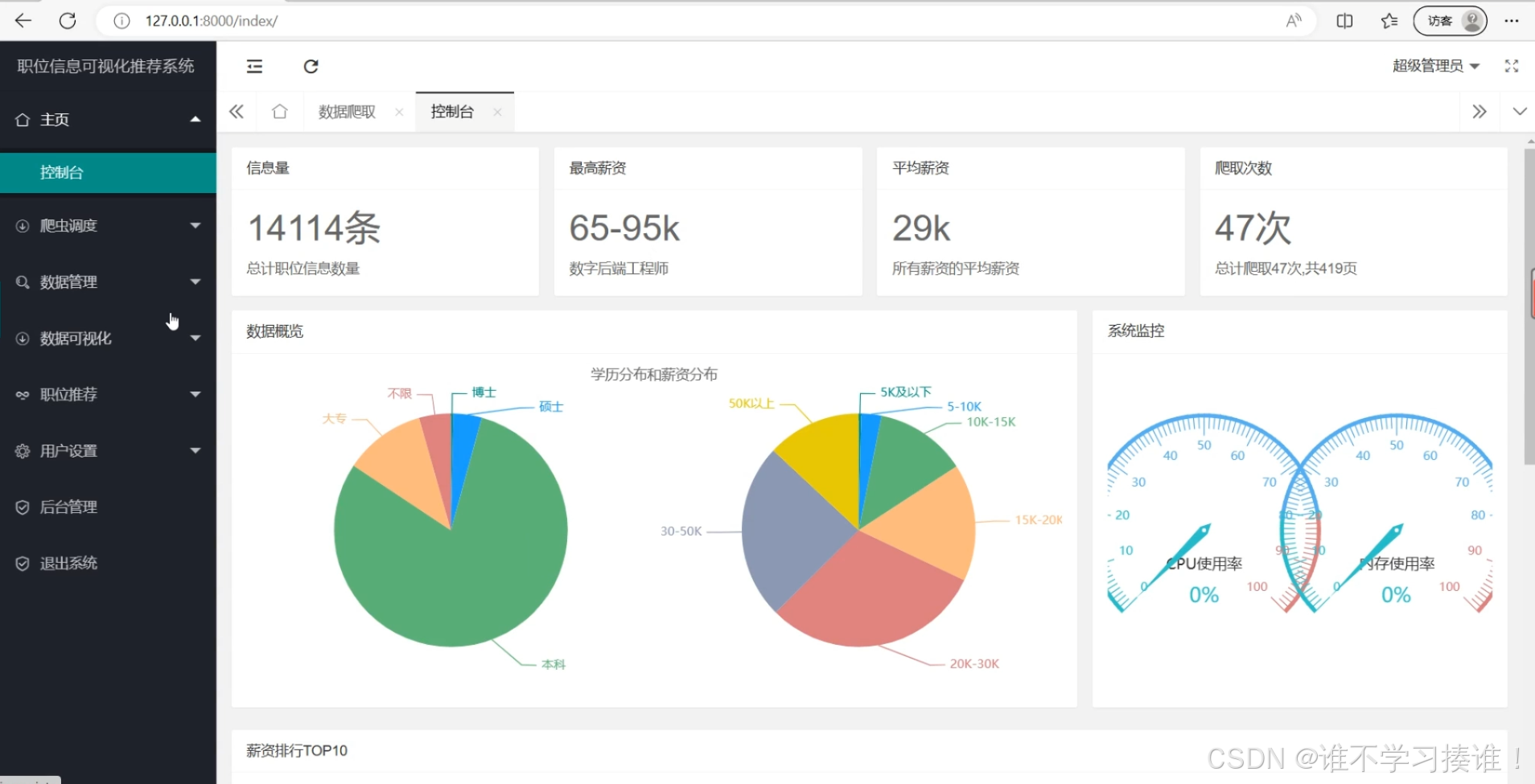Screen dimensions: 1535x784
Task: Click the browser back arrow
Action: [23, 21]
